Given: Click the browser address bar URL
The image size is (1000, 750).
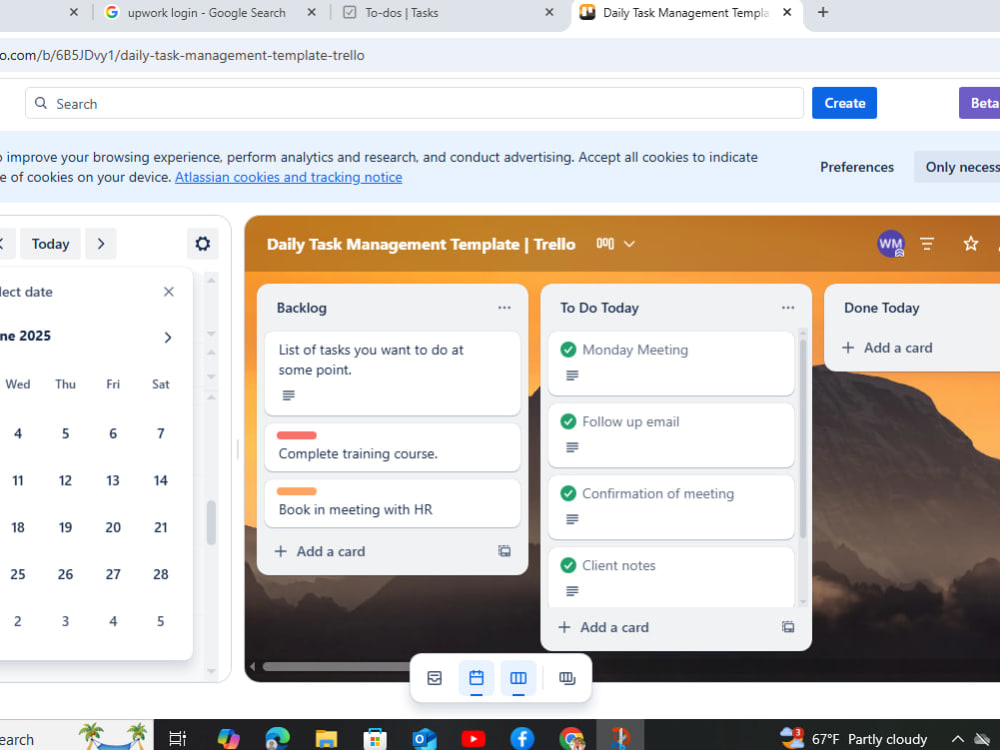Looking at the screenshot, I should [182, 55].
